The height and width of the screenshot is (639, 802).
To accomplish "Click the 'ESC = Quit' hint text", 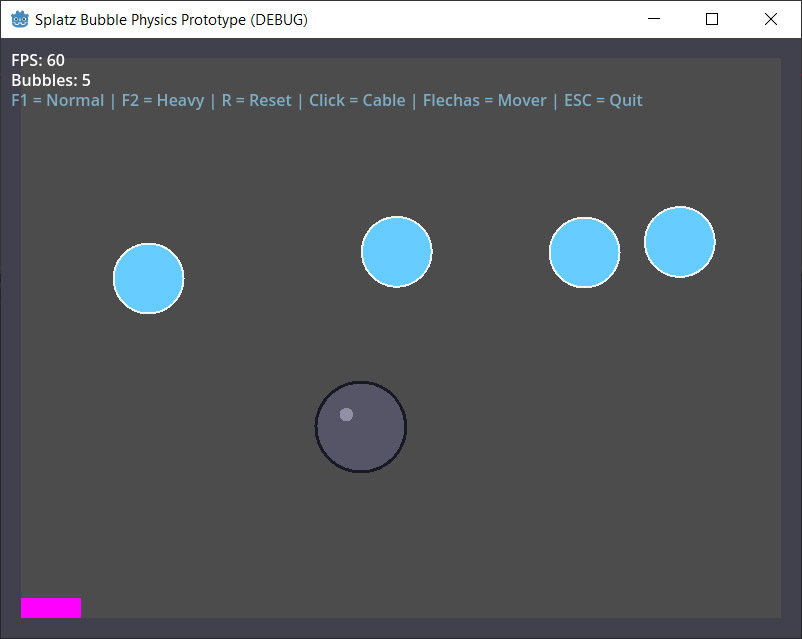I will (603, 100).
